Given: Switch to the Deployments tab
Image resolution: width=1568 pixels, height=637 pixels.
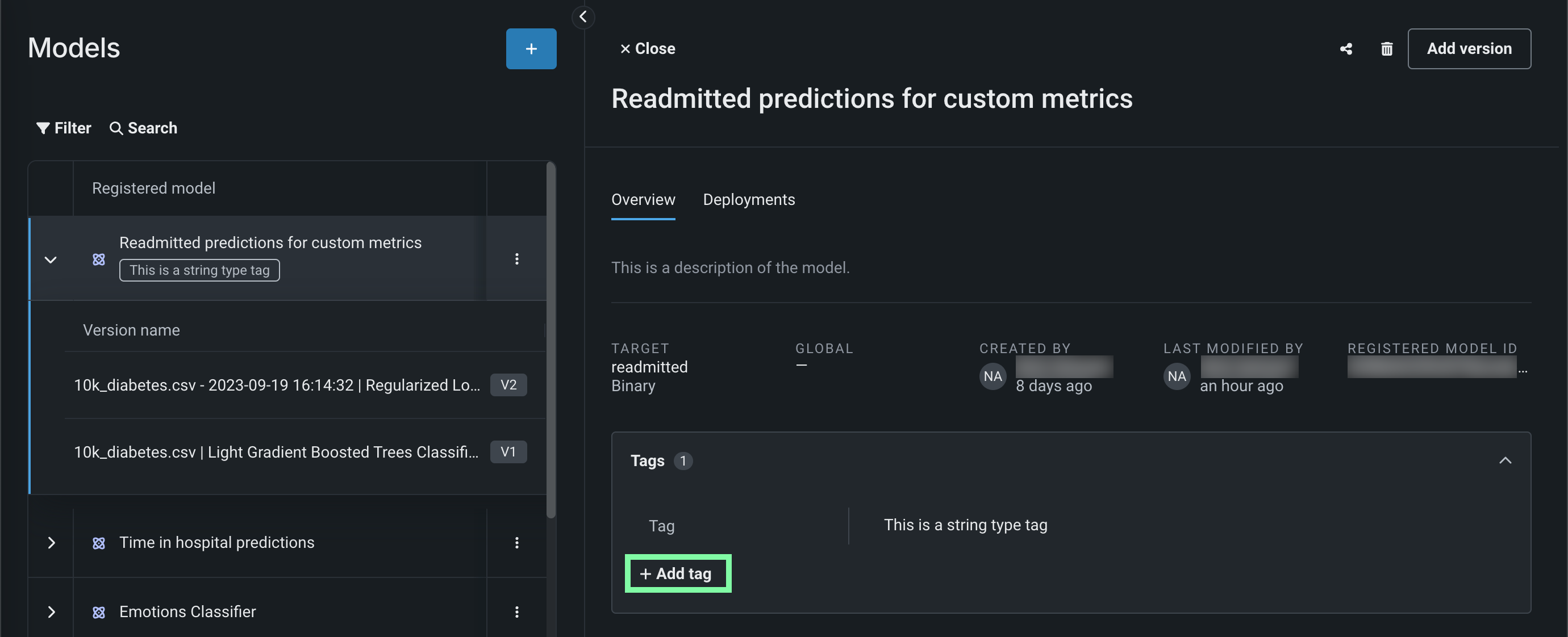Looking at the screenshot, I should pyautogui.click(x=748, y=199).
